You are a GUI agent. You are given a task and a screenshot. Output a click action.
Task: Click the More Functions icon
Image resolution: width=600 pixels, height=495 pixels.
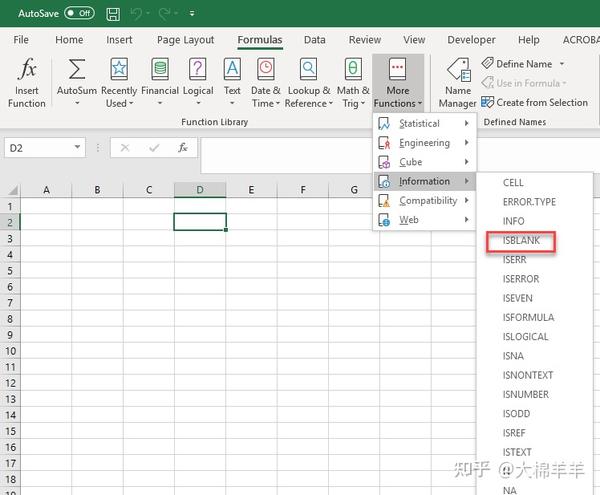[x=398, y=69]
